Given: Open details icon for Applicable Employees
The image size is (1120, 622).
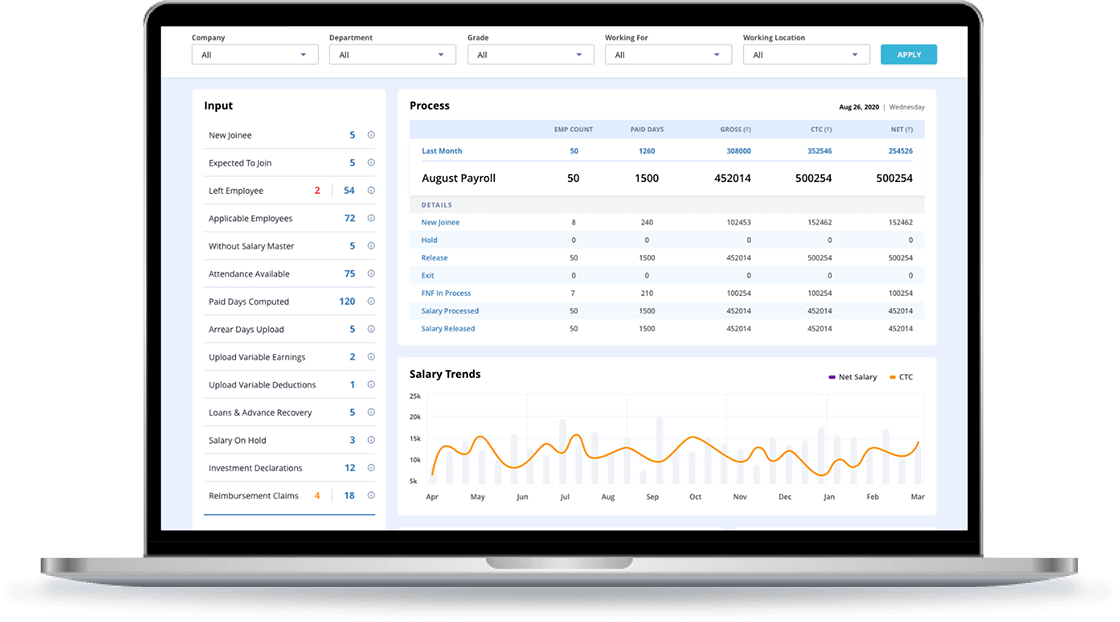Looking at the screenshot, I should click(371, 218).
